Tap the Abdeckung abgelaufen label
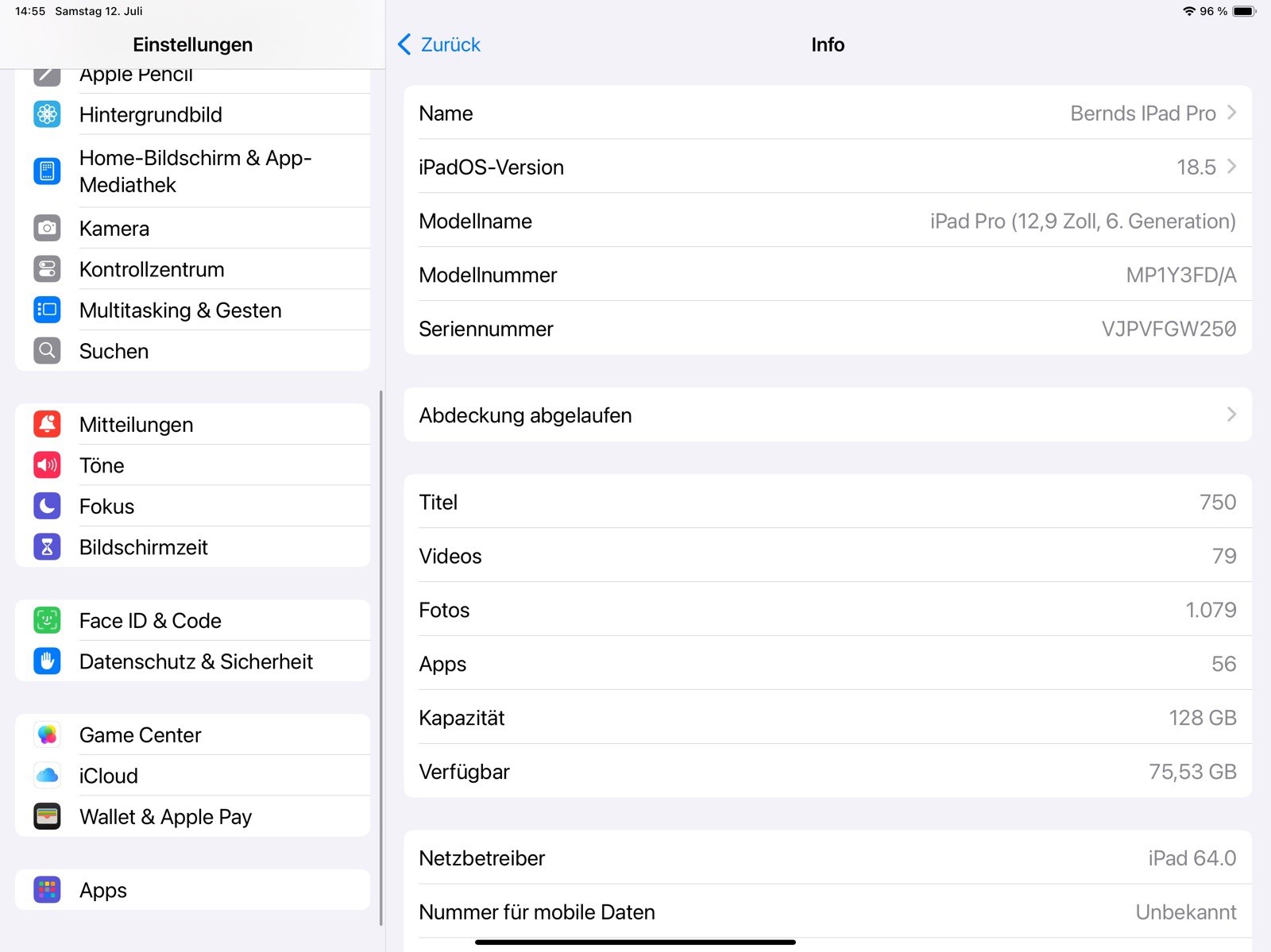This screenshot has width=1271, height=952. pyautogui.click(x=525, y=415)
